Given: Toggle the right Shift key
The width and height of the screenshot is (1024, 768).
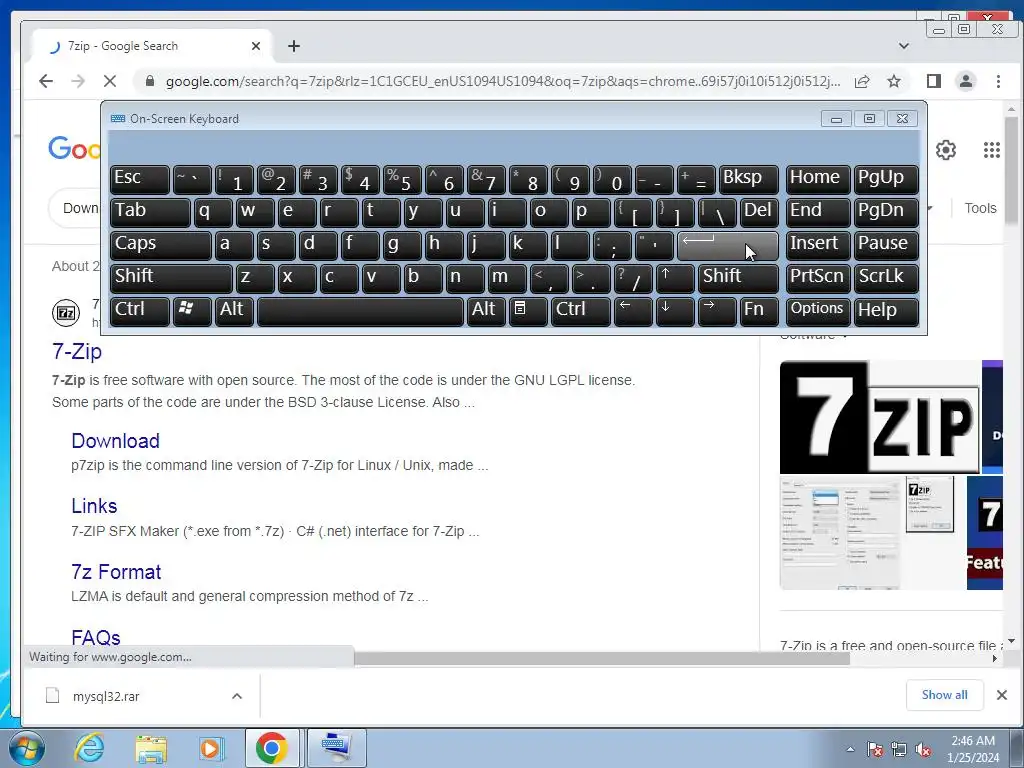Looking at the screenshot, I should (738, 278).
